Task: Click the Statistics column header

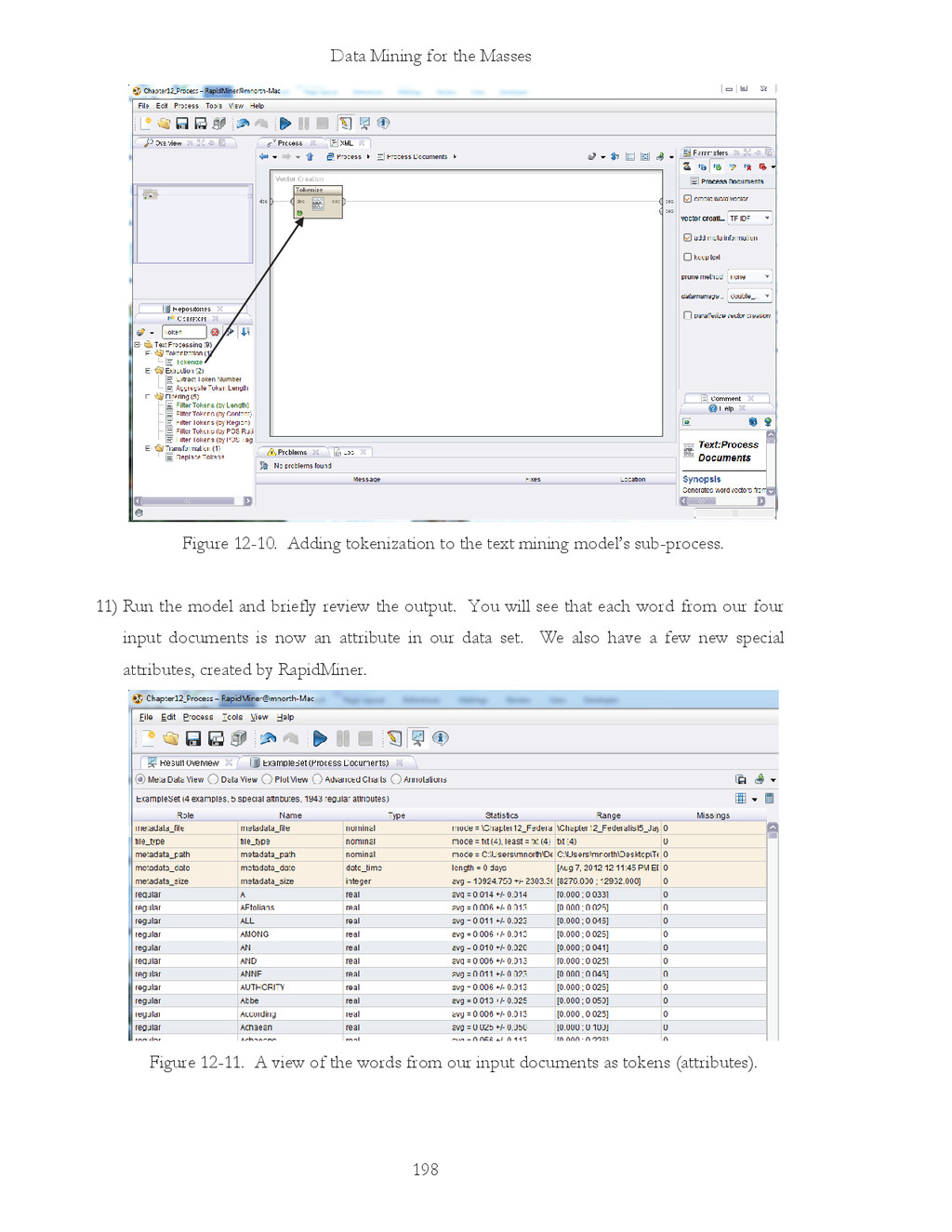Action: tap(501, 815)
